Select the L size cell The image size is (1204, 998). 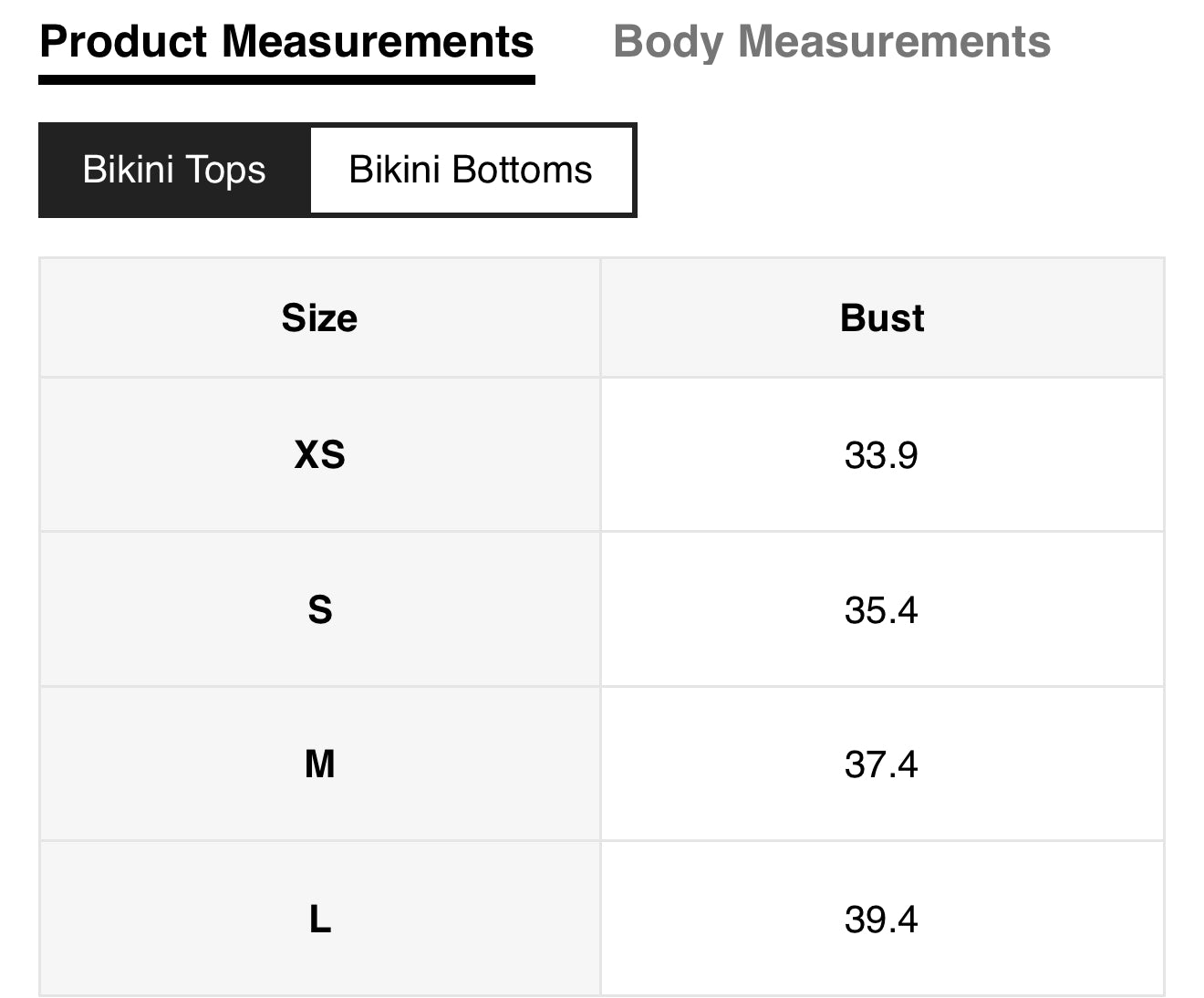point(319,919)
